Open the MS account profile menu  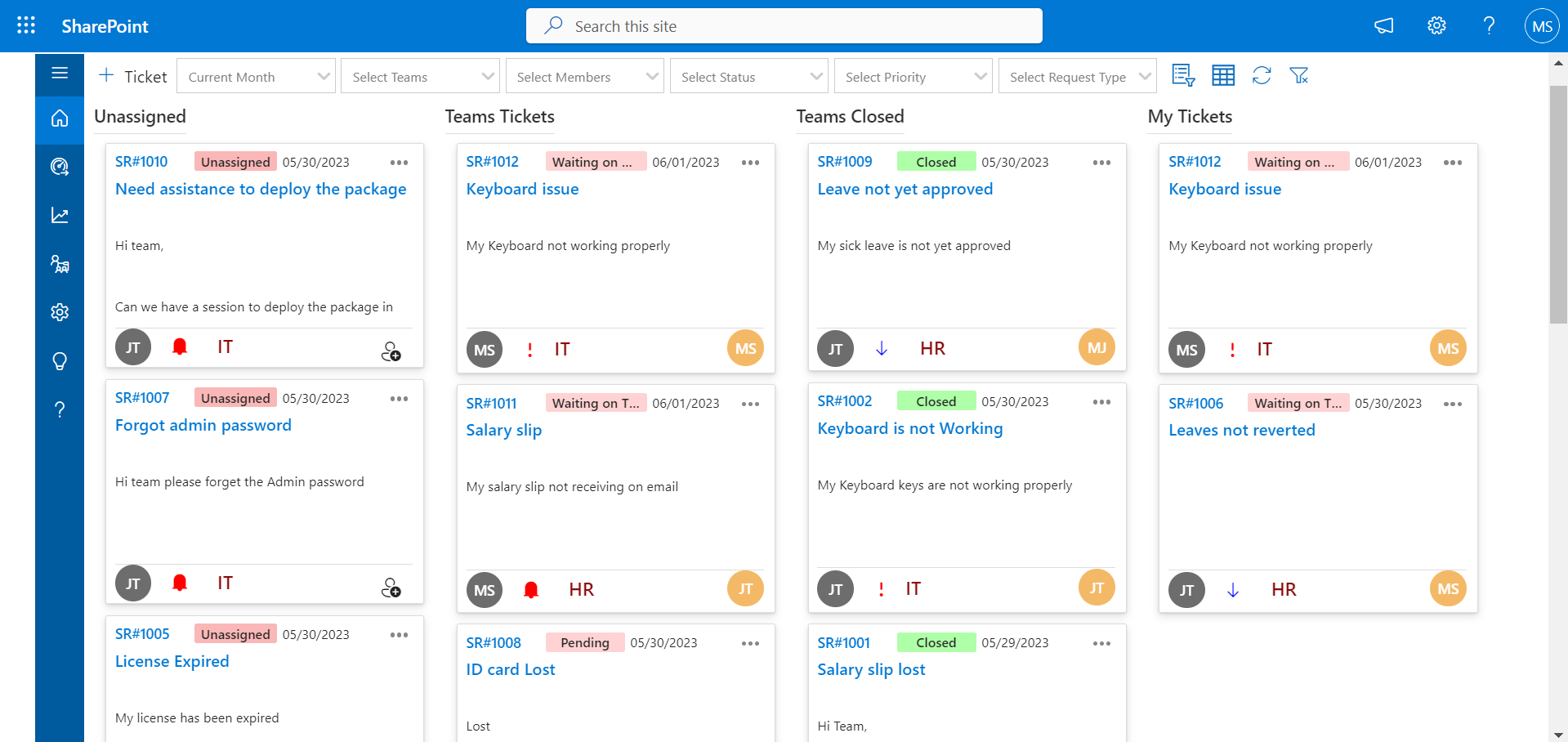[1542, 26]
